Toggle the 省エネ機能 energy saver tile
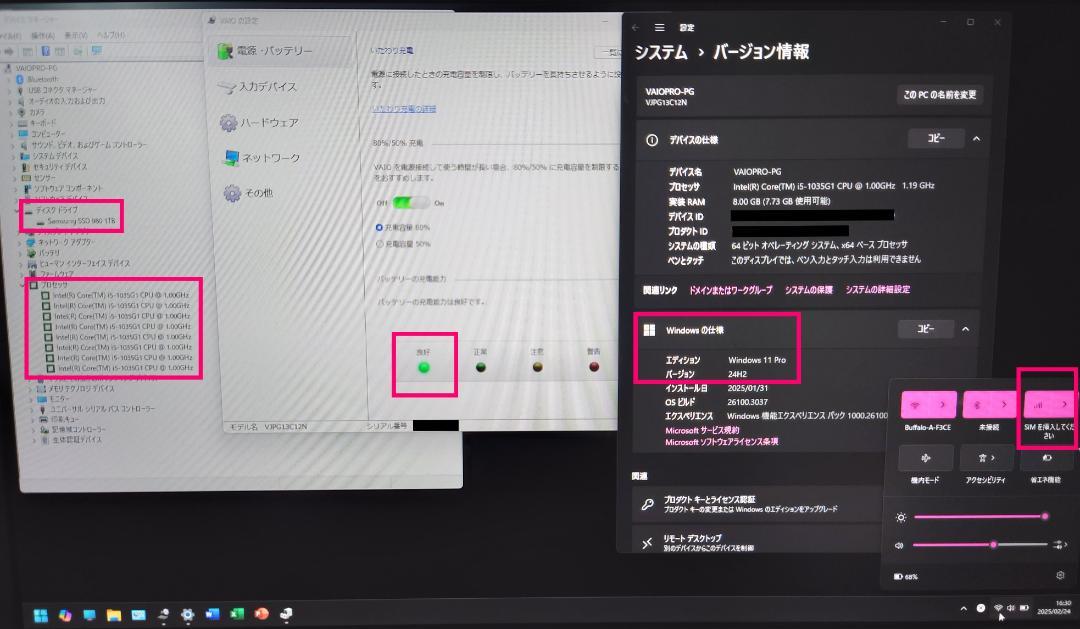 (x=1048, y=457)
